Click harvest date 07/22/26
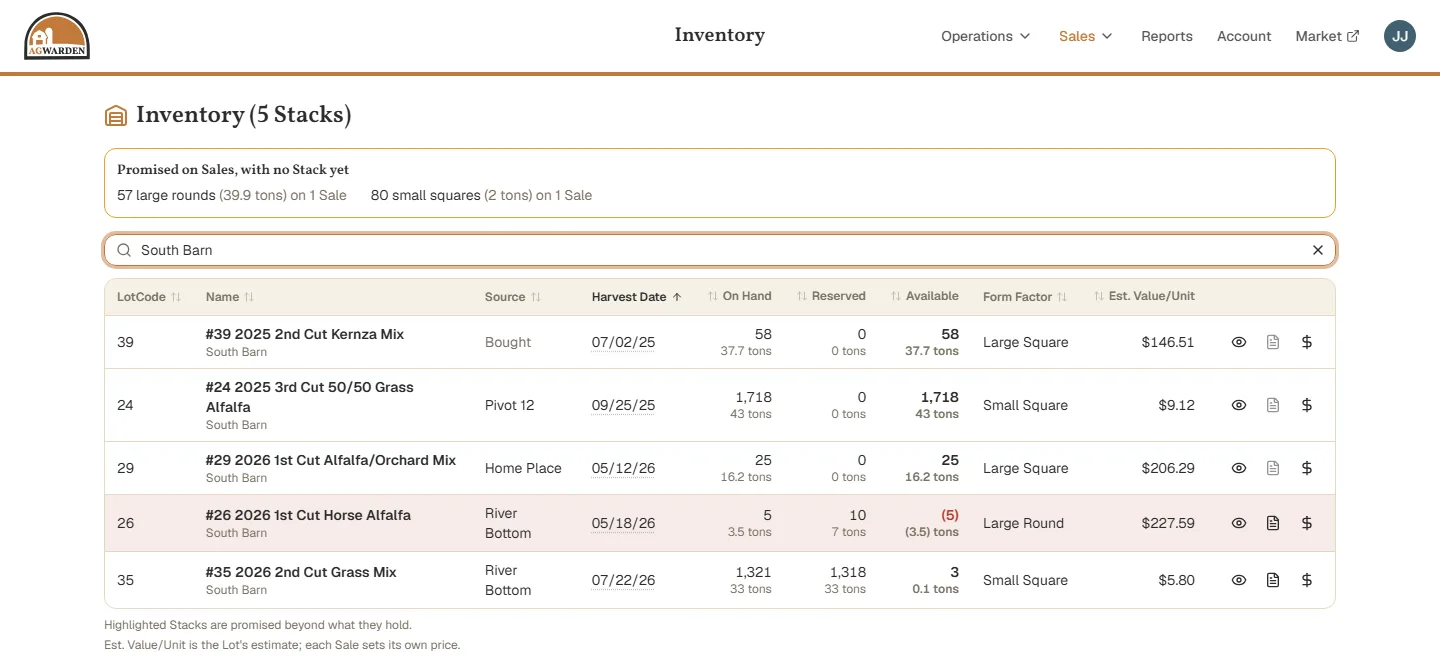 pos(623,580)
